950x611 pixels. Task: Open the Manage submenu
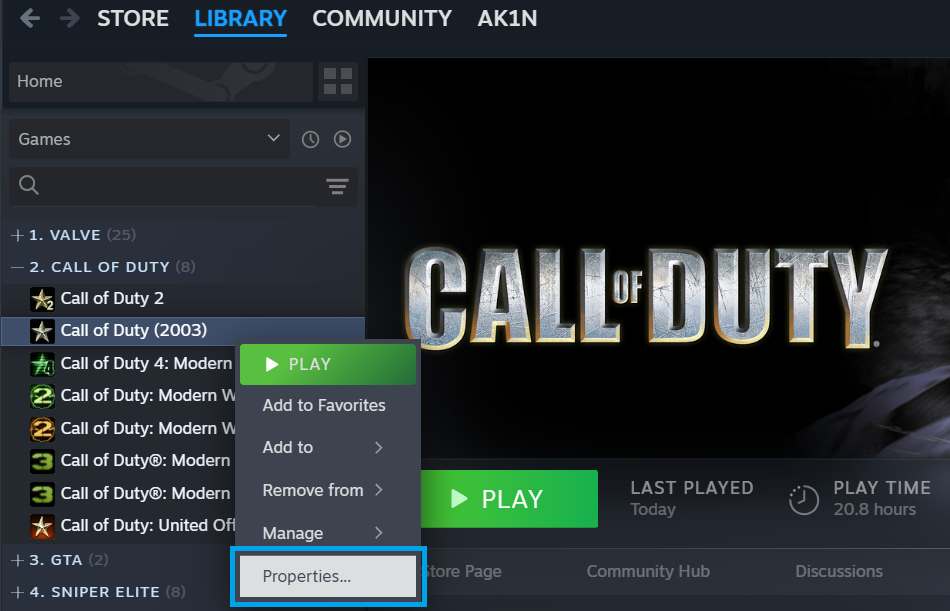pyautogui.click(x=328, y=533)
